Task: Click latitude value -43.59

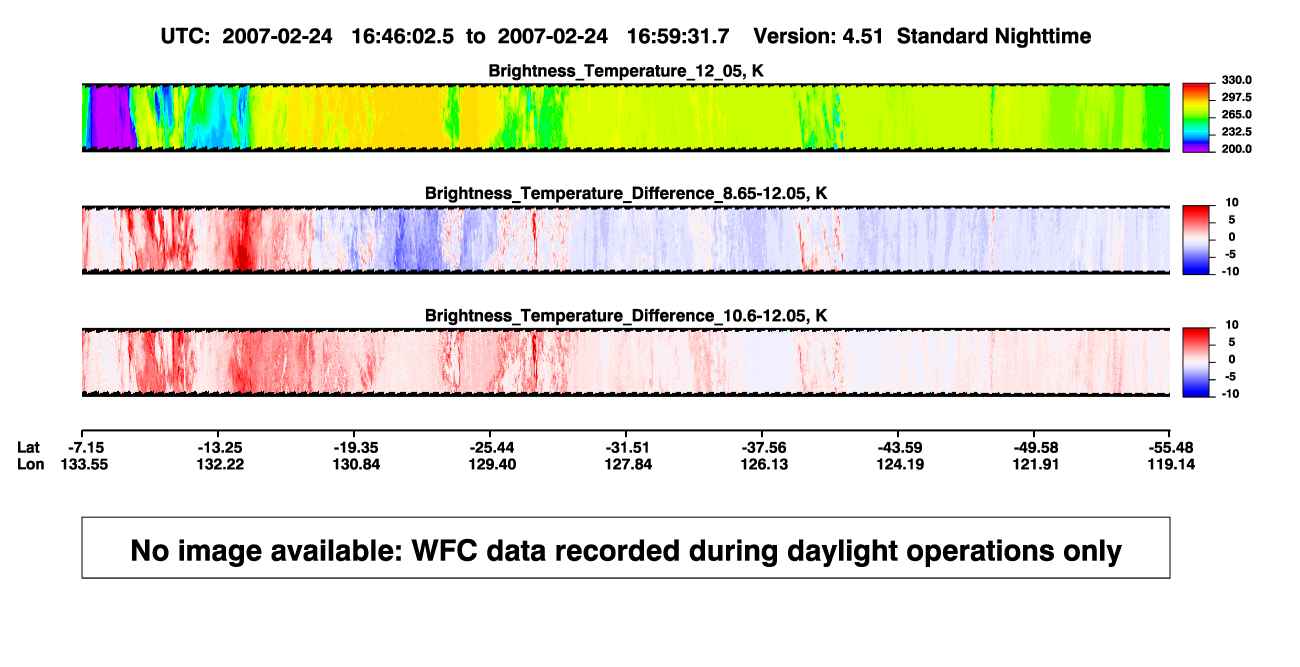Action: tap(898, 446)
